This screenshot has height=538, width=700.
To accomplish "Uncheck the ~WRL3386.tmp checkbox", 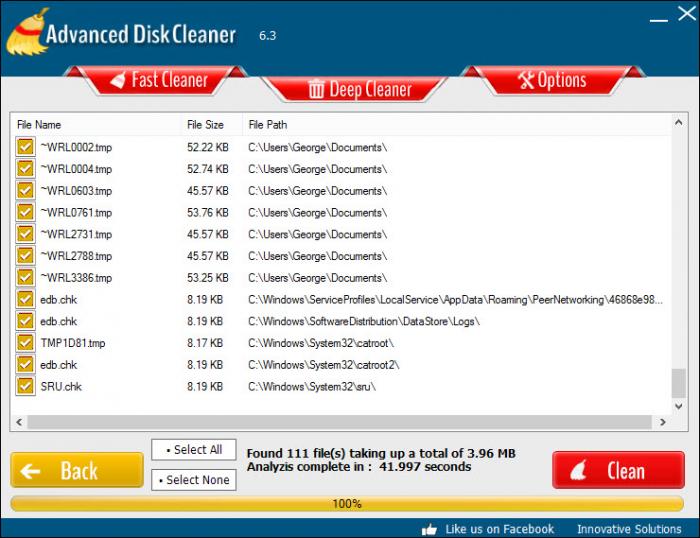I will [25, 277].
